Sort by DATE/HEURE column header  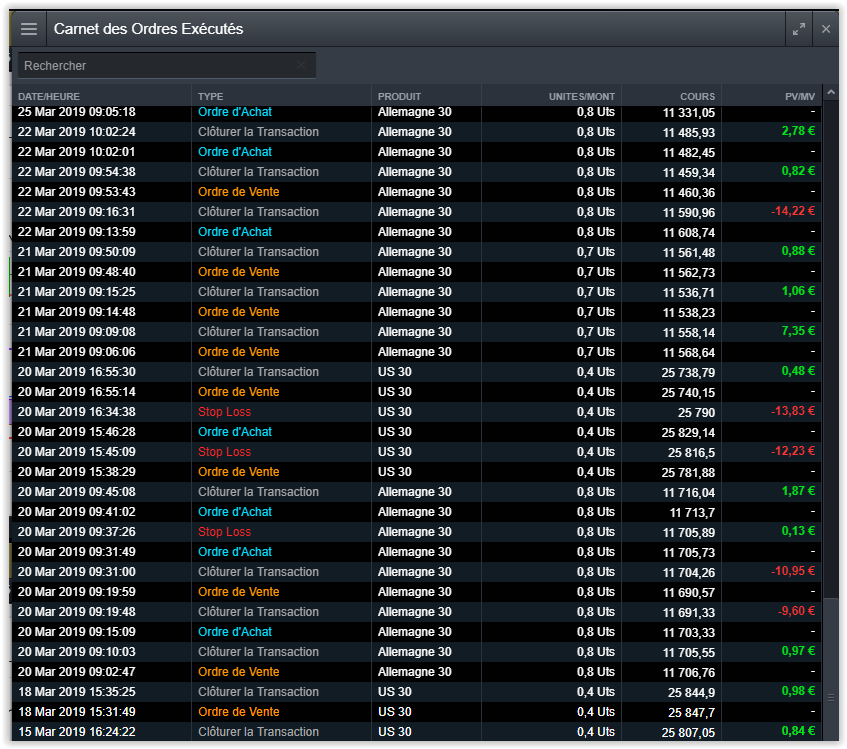pos(49,96)
